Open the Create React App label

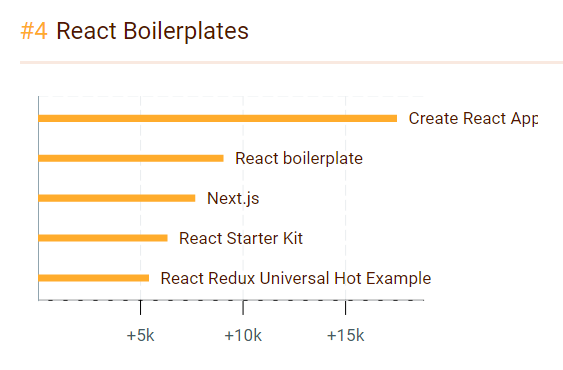coord(473,119)
